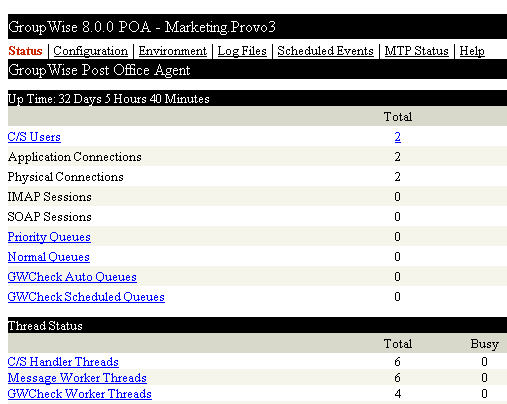Open the Message Worker Threads link
Viewport: 507px width, 404px height.
pos(77,378)
